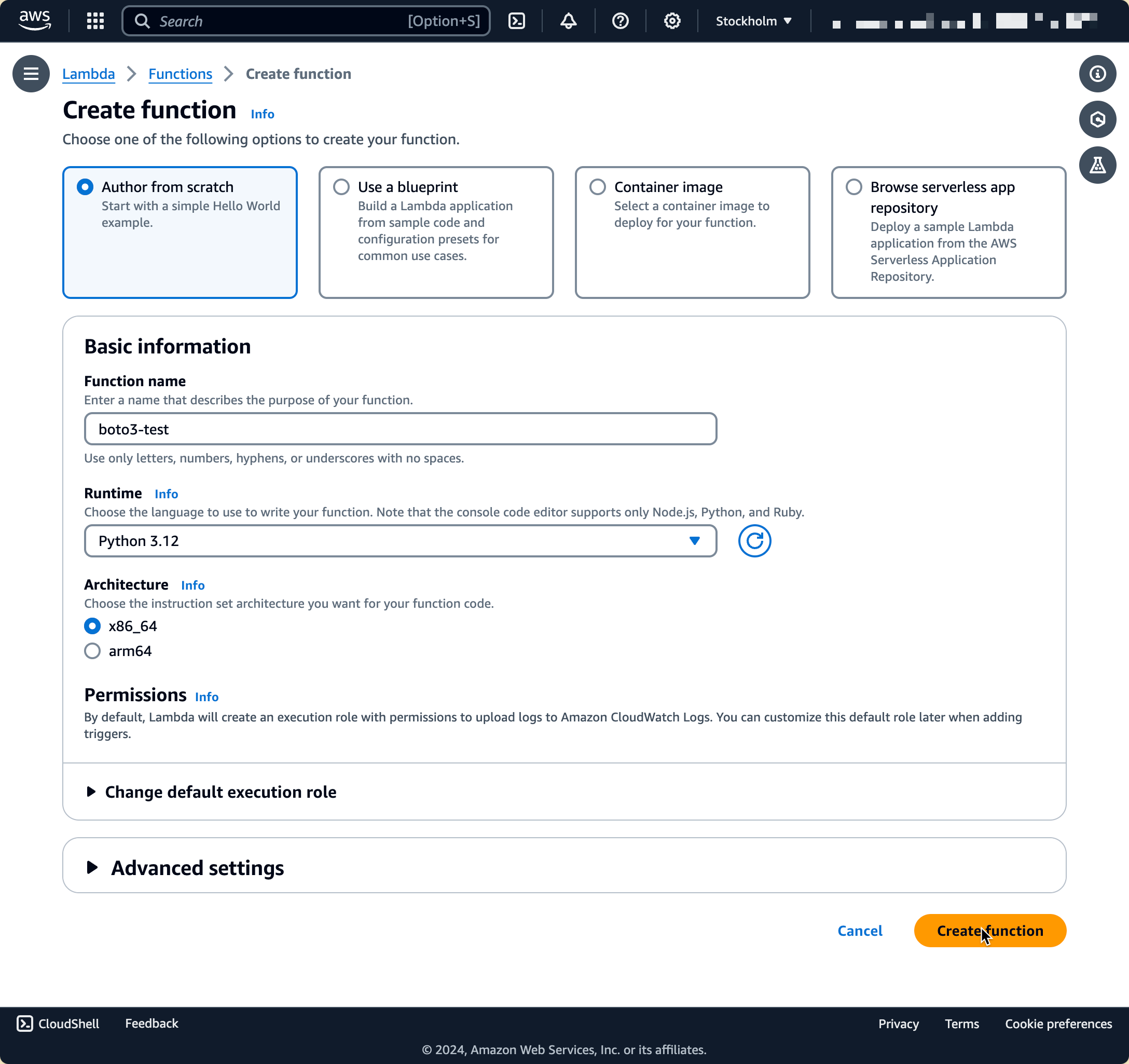
Task: Open Cookie preferences
Action: point(1058,1024)
